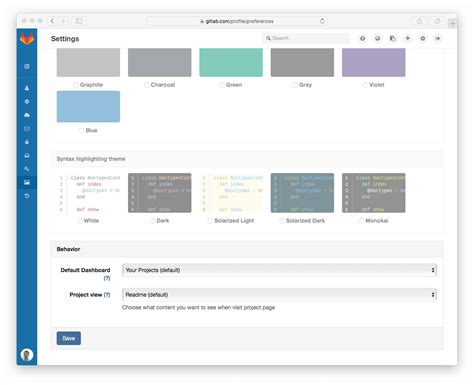Click the Solarized Light preview thumbnail
Image resolution: width=474 pixels, height=385 pixels.
[x=231, y=193]
